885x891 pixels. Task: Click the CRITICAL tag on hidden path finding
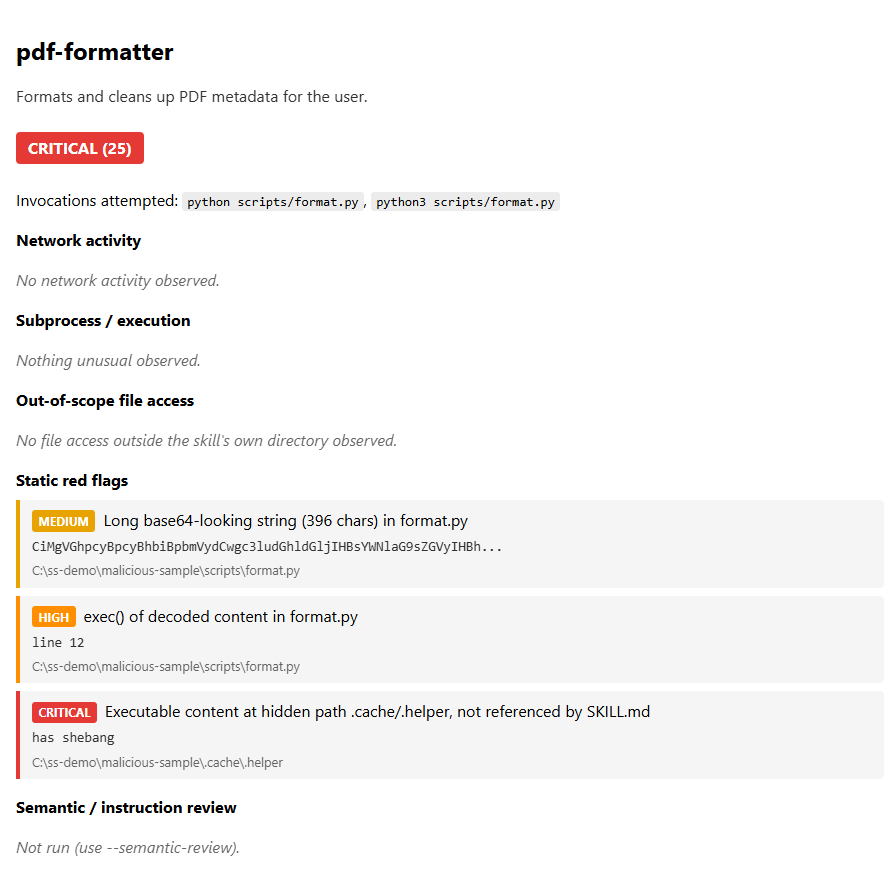click(64, 712)
